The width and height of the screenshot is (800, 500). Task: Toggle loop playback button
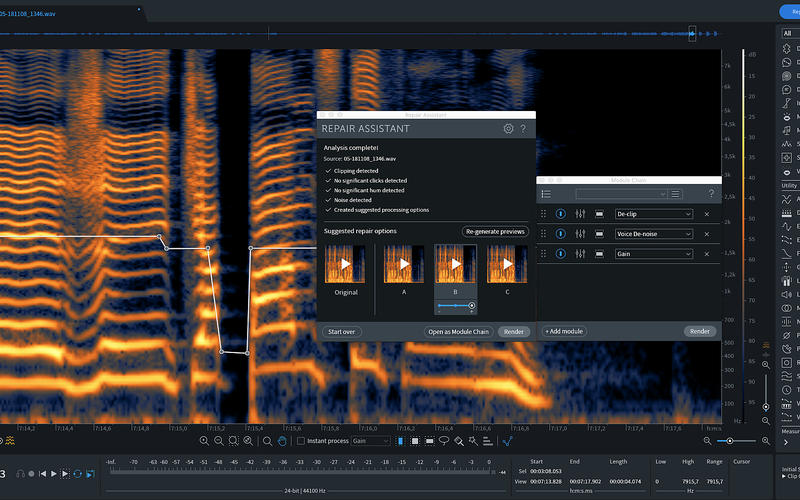(78, 473)
